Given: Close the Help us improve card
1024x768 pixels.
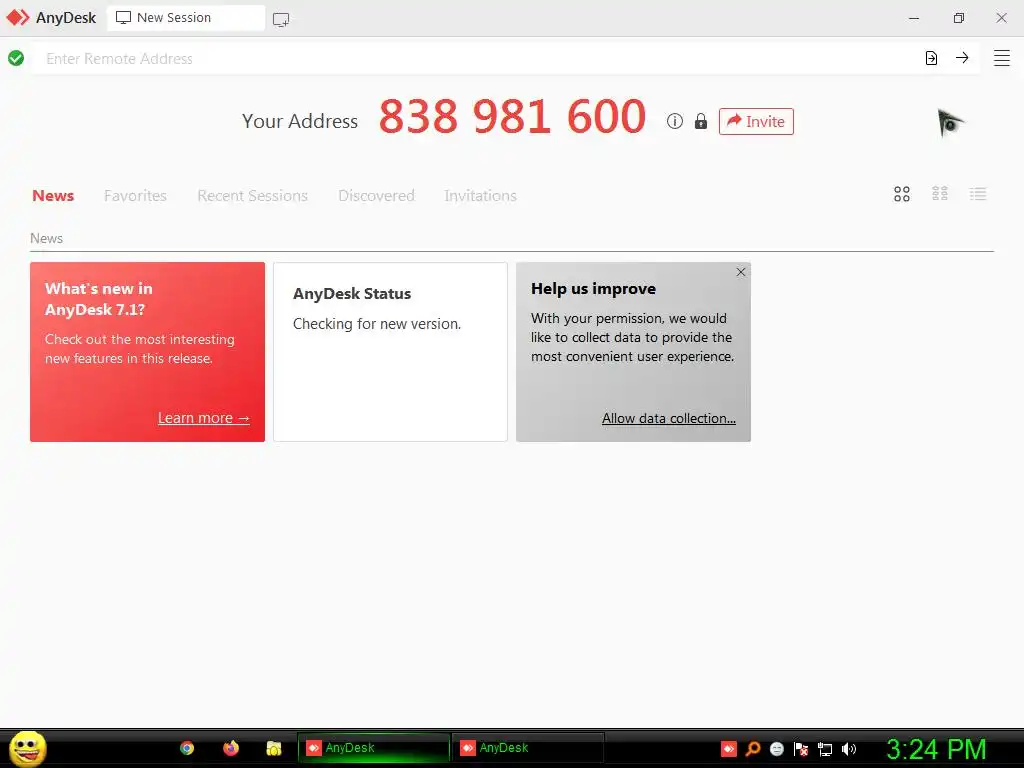Looking at the screenshot, I should pyautogui.click(x=741, y=272).
